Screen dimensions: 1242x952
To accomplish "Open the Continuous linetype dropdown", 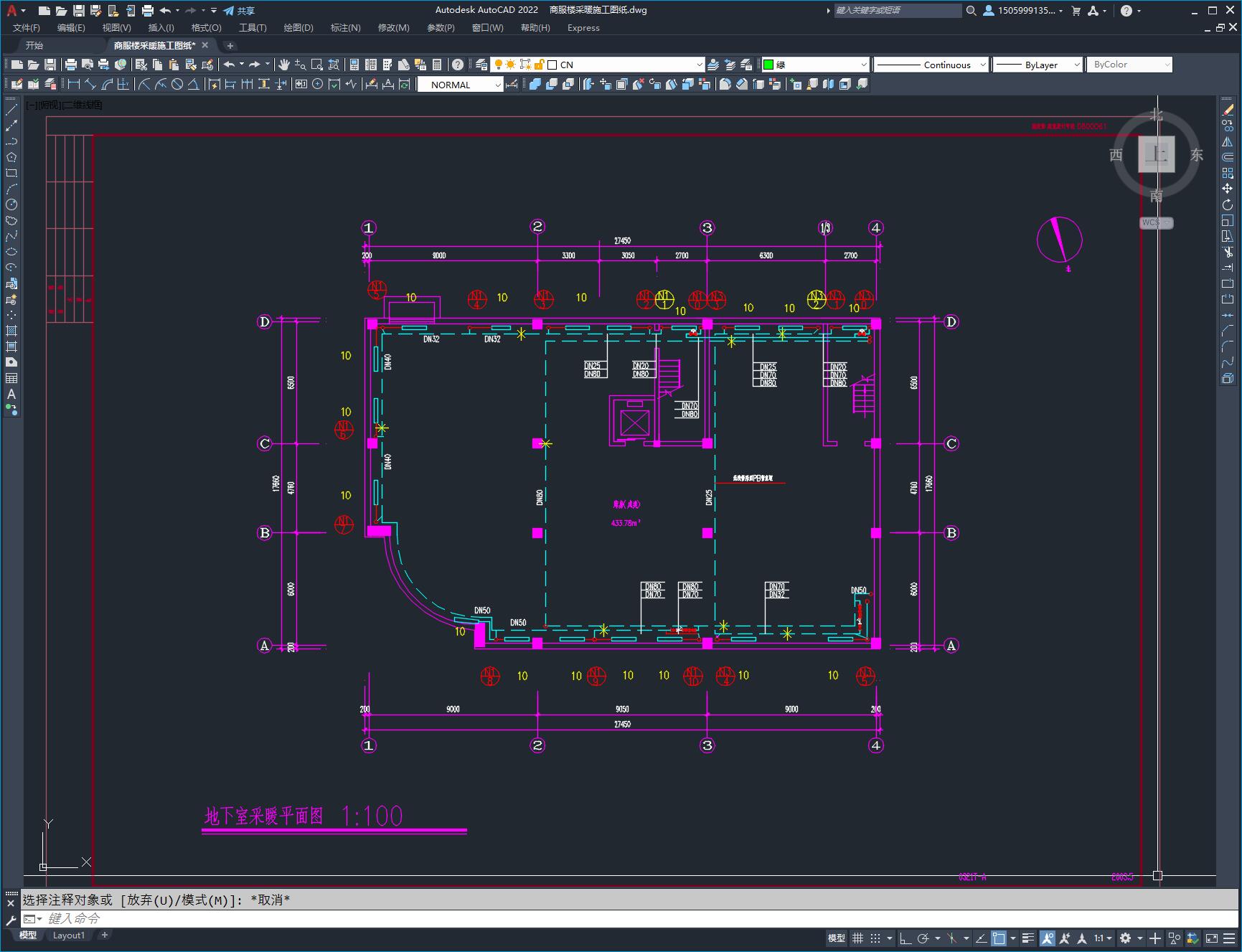I will click(983, 65).
